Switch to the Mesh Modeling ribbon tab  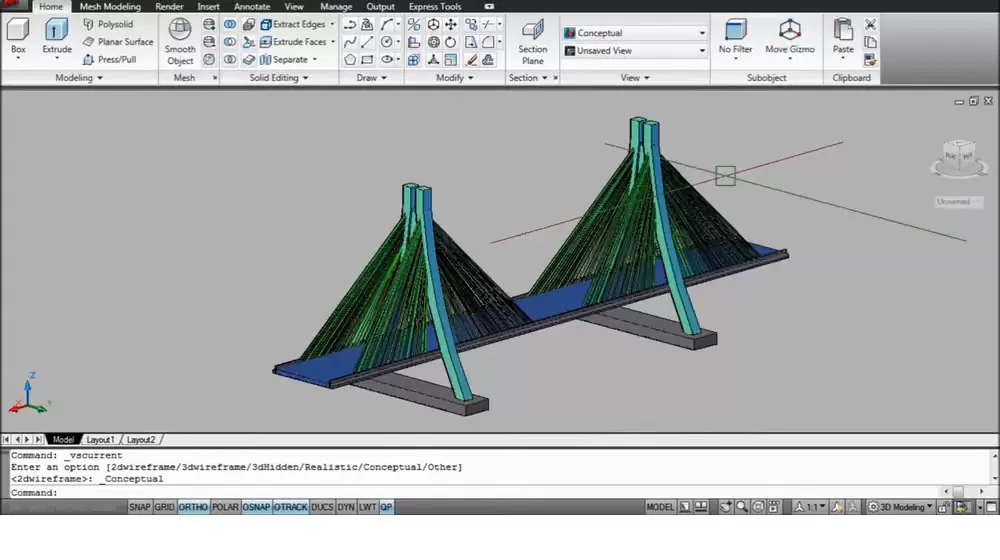click(x=110, y=7)
